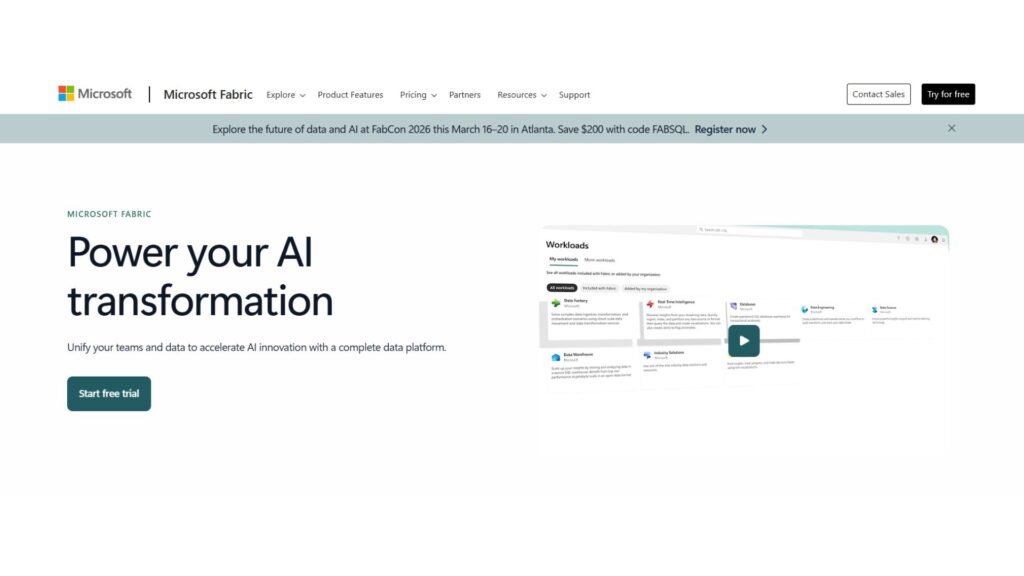Expand the Resources menu
The height and width of the screenshot is (576, 1024).
(x=522, y=95)
